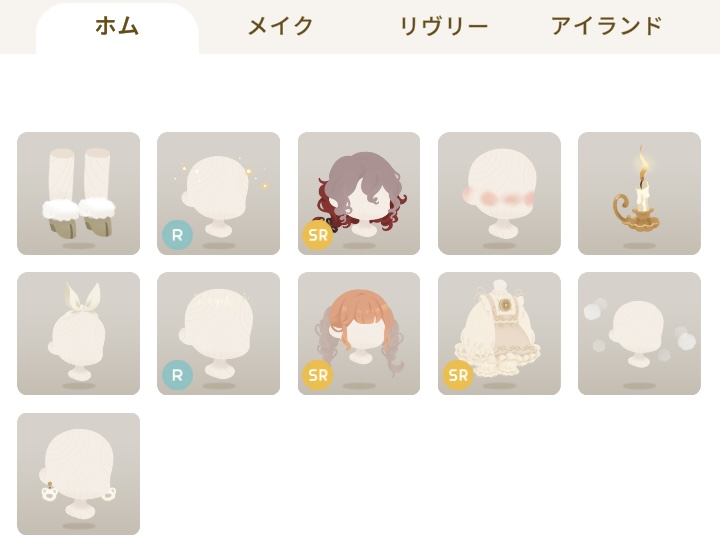Select the white bear earrings item

pyautogui.click(x=79, y=474)
